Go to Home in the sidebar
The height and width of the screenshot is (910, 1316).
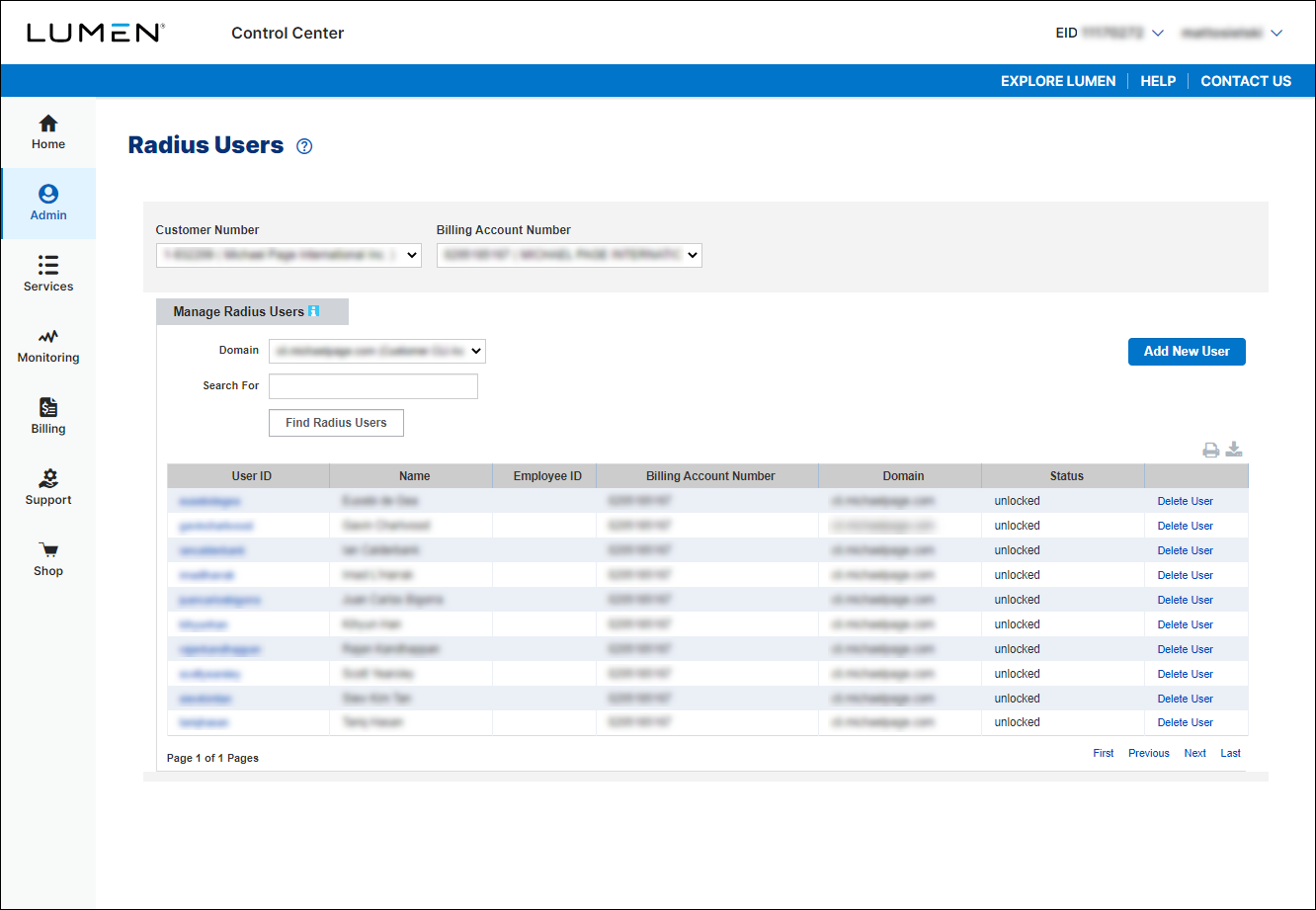pos(48,132)
